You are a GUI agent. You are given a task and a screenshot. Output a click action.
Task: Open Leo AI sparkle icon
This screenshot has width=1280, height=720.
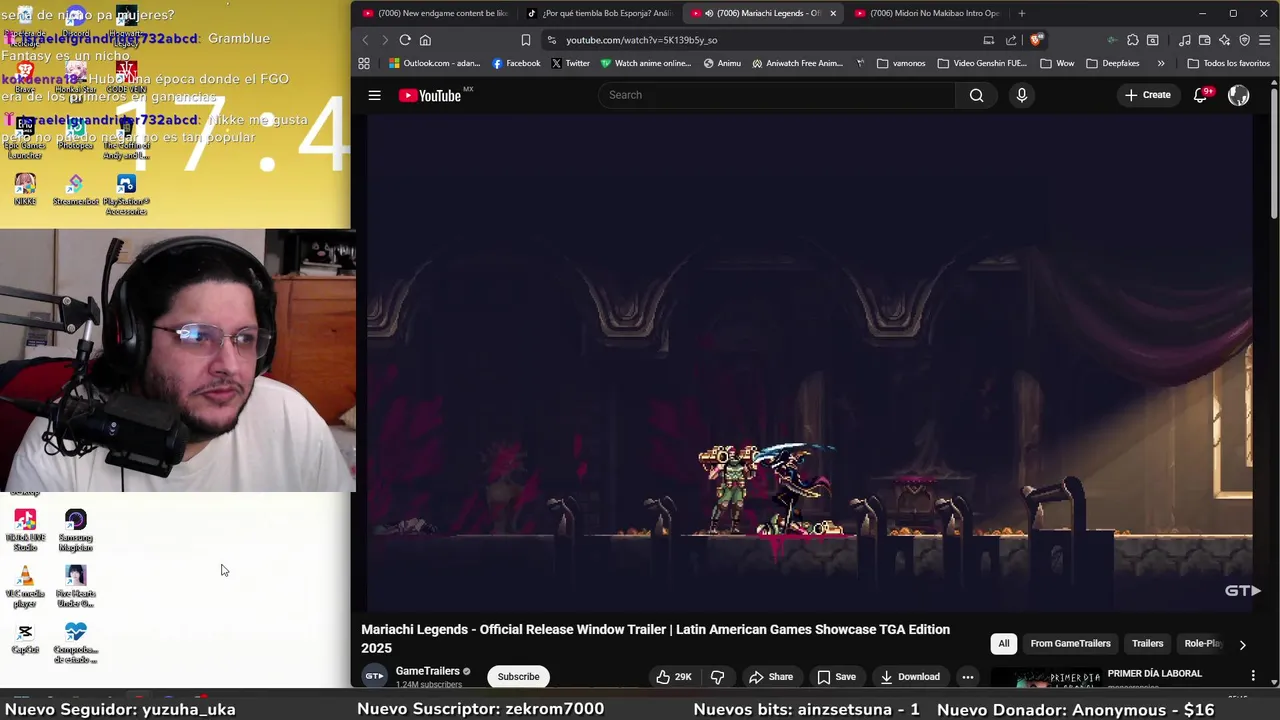(x=1224, y=40)
